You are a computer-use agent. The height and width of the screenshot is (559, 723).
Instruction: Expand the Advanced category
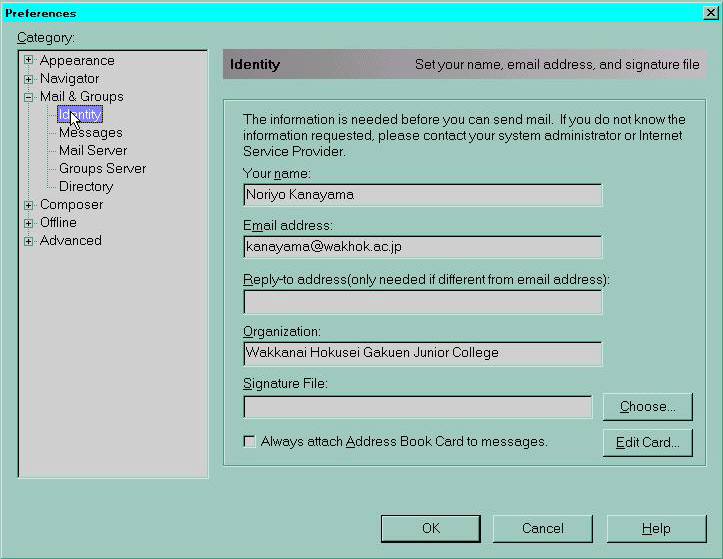(29, 241)
